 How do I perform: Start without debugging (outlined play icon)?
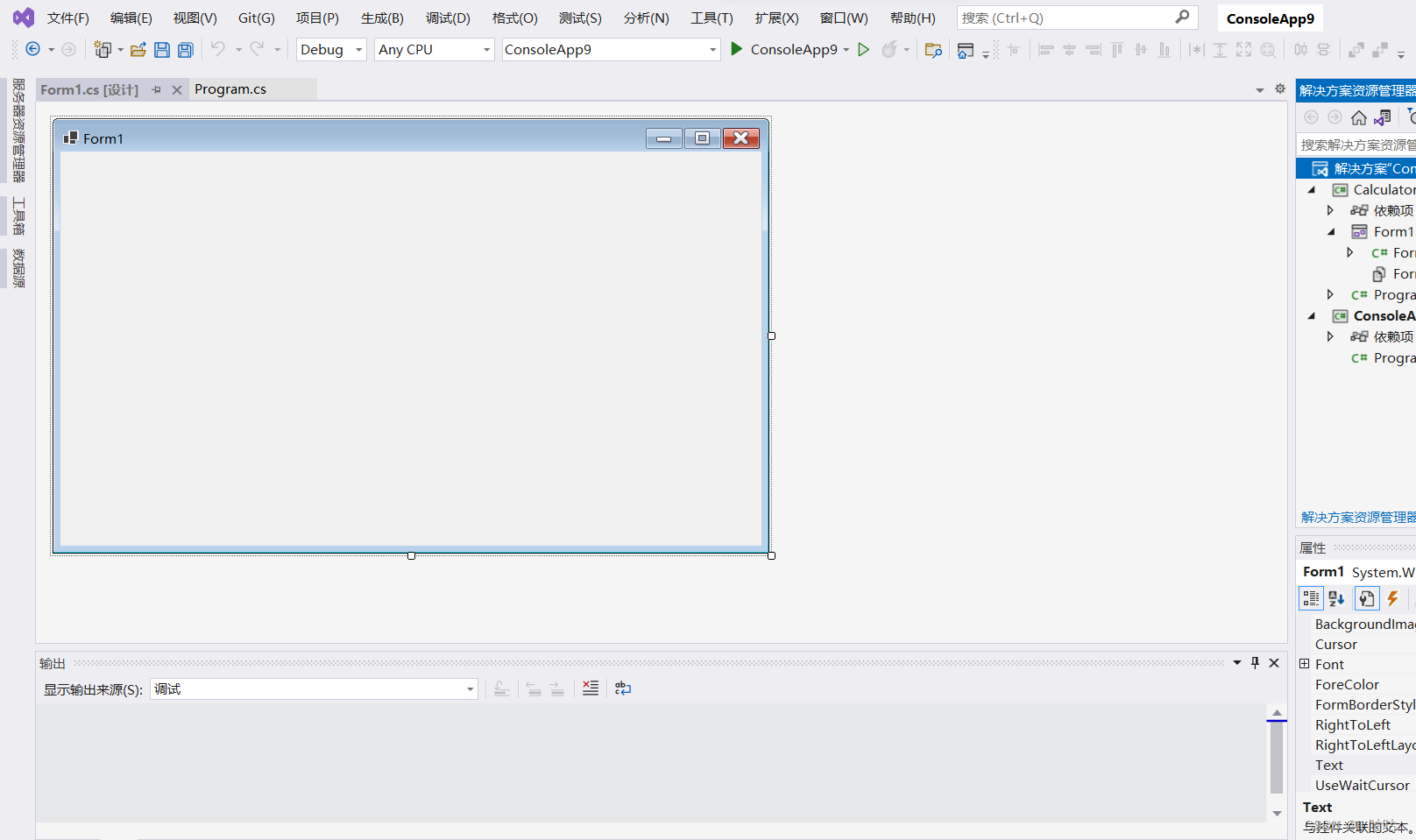tap(863, 50)
